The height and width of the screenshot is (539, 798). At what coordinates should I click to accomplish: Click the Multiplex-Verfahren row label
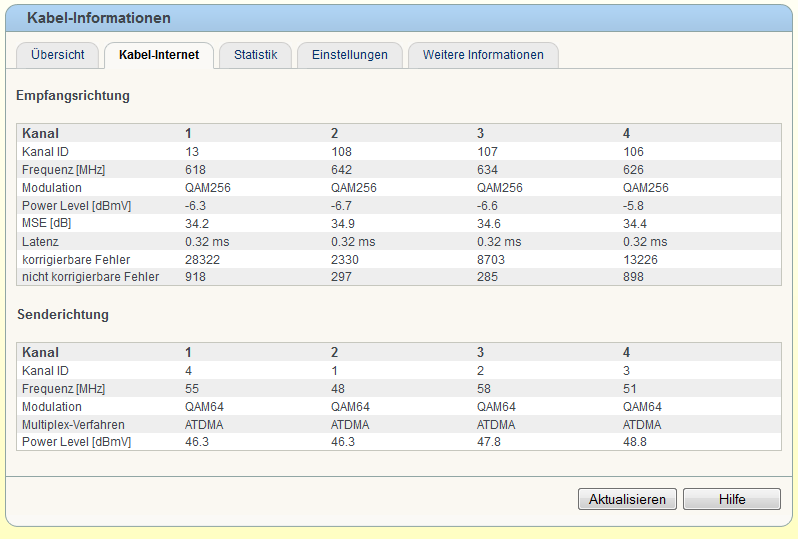[73, 424]
